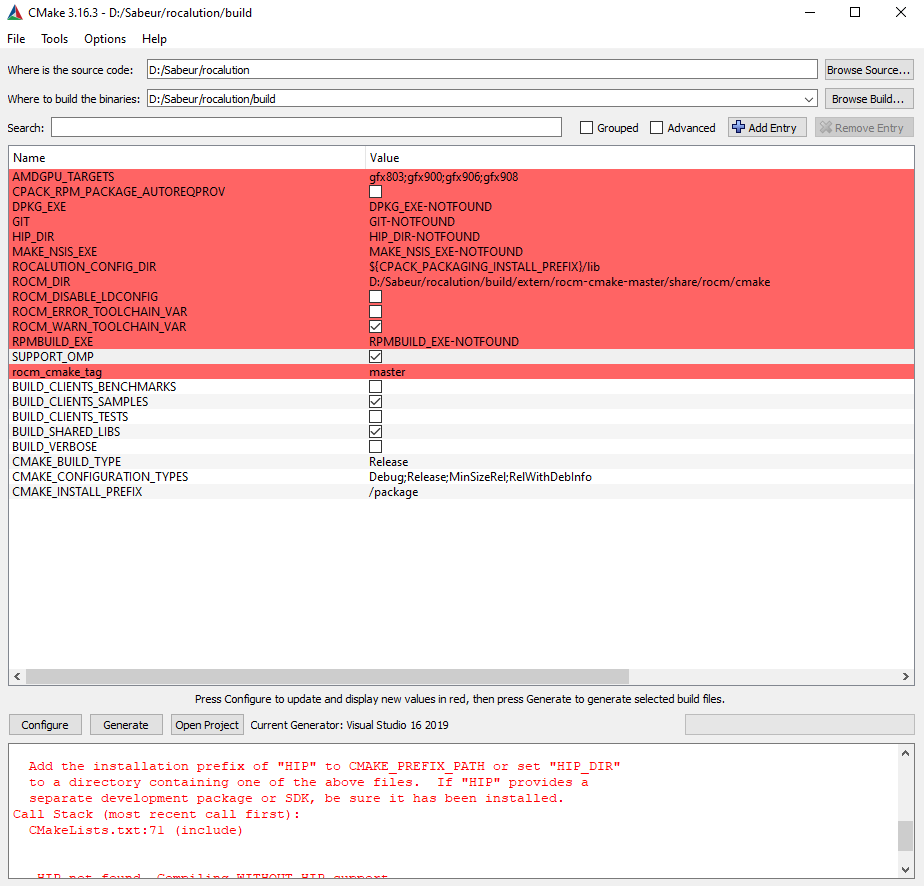
Task: Select DPKG_EXE-NOTFOUND value
Action: click(x=430, y=207)
